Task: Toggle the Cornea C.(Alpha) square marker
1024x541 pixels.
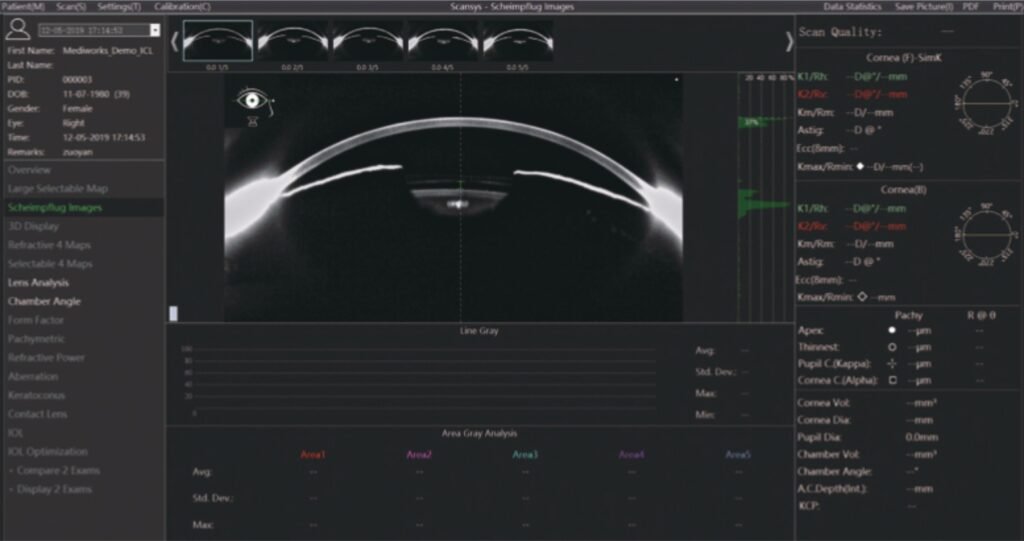Action: tap(891, 380)
